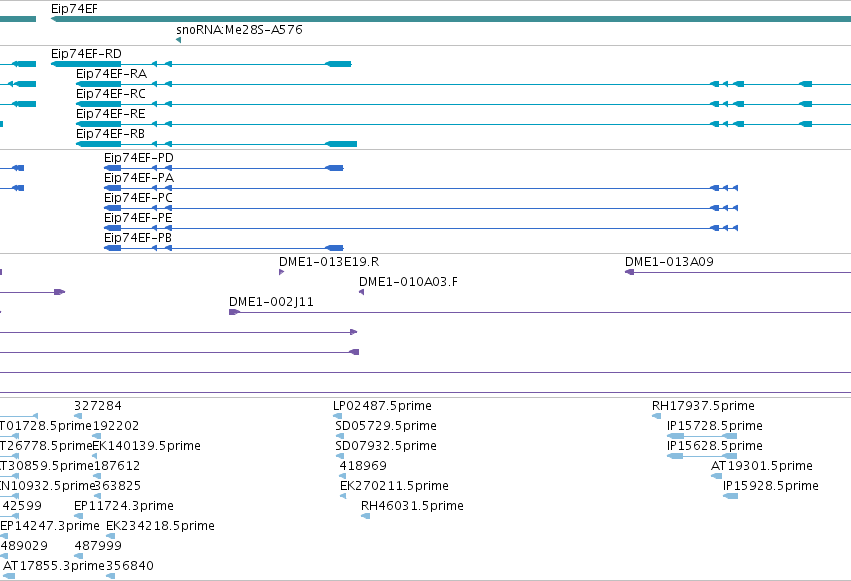Click Eip74EF-RD right-end exon block

(338, 64)
